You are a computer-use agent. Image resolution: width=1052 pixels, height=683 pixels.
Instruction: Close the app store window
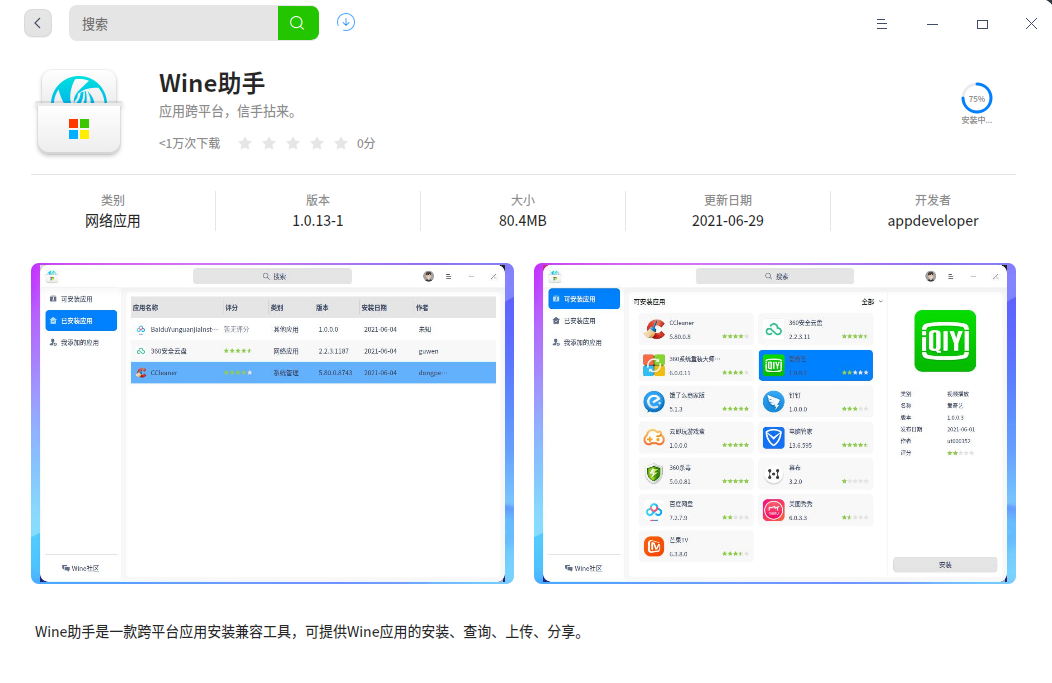[1031, 23]
